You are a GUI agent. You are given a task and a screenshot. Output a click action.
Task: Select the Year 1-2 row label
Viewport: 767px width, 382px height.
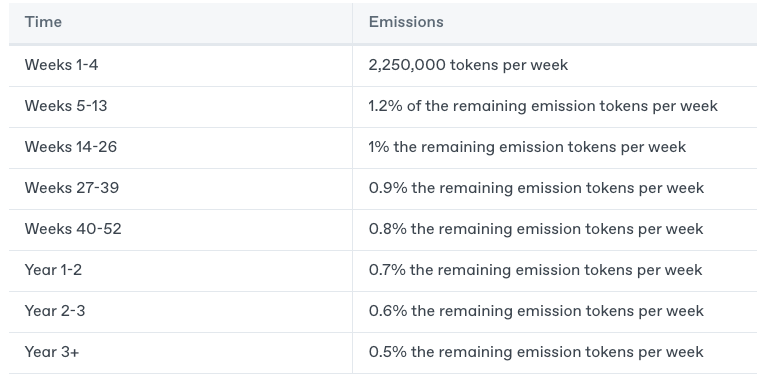click(x=53, y=270)
